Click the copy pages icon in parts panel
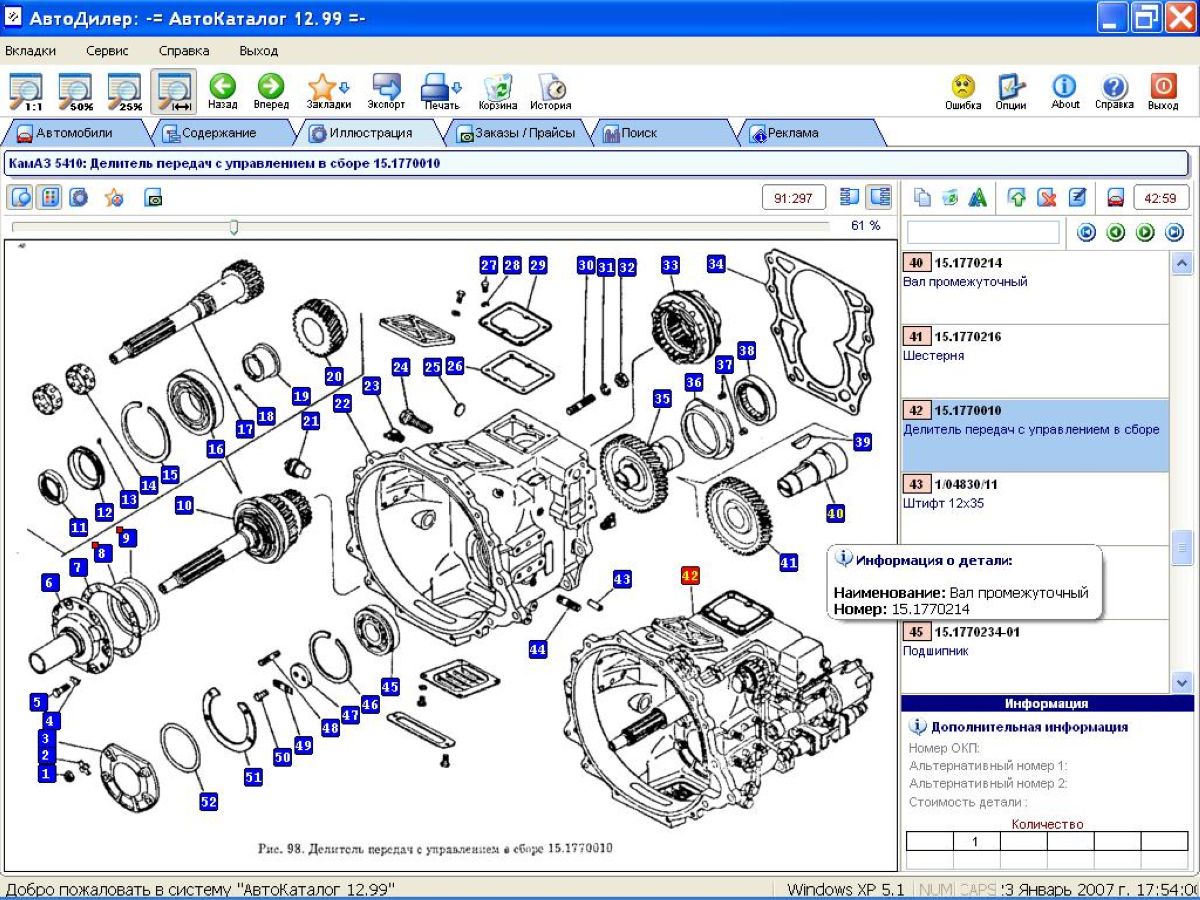 click(923, 197)
